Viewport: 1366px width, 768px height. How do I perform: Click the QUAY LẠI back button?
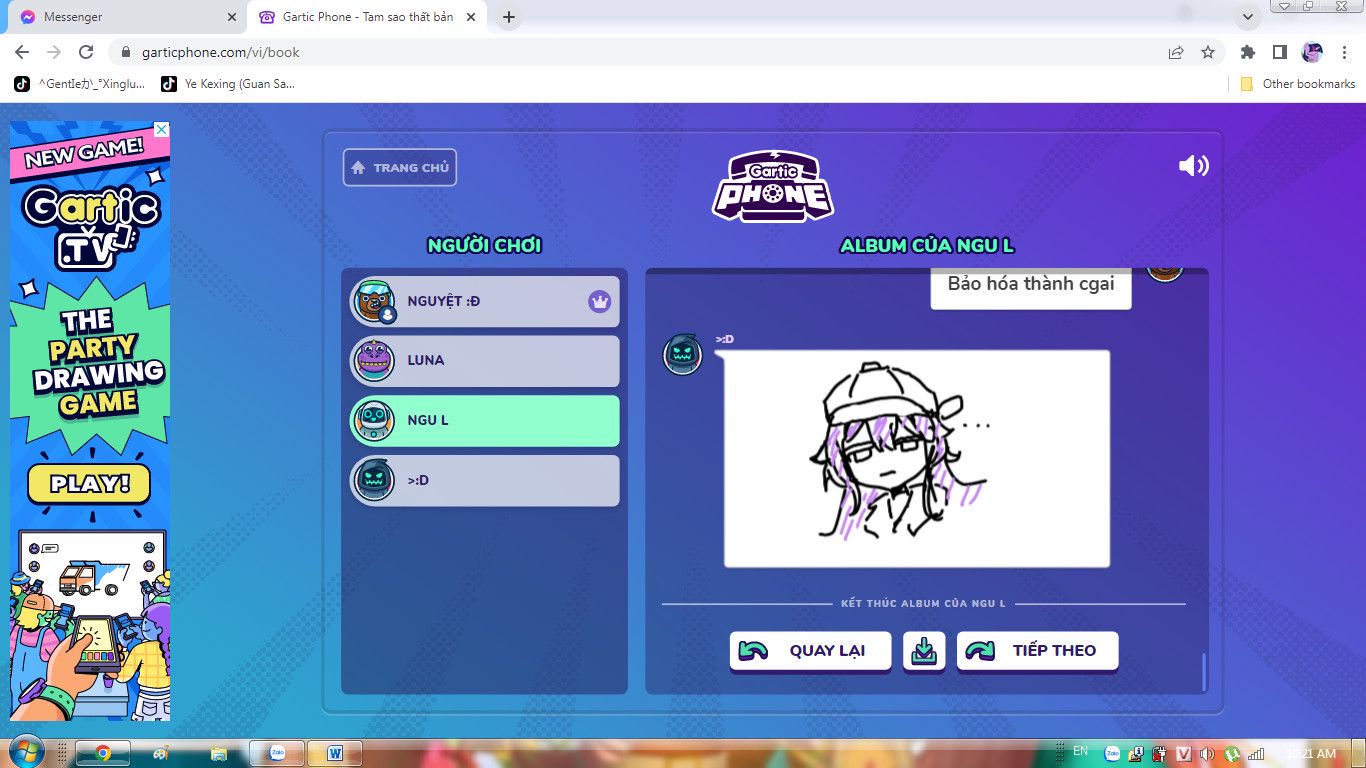click(x=810, y=651)
